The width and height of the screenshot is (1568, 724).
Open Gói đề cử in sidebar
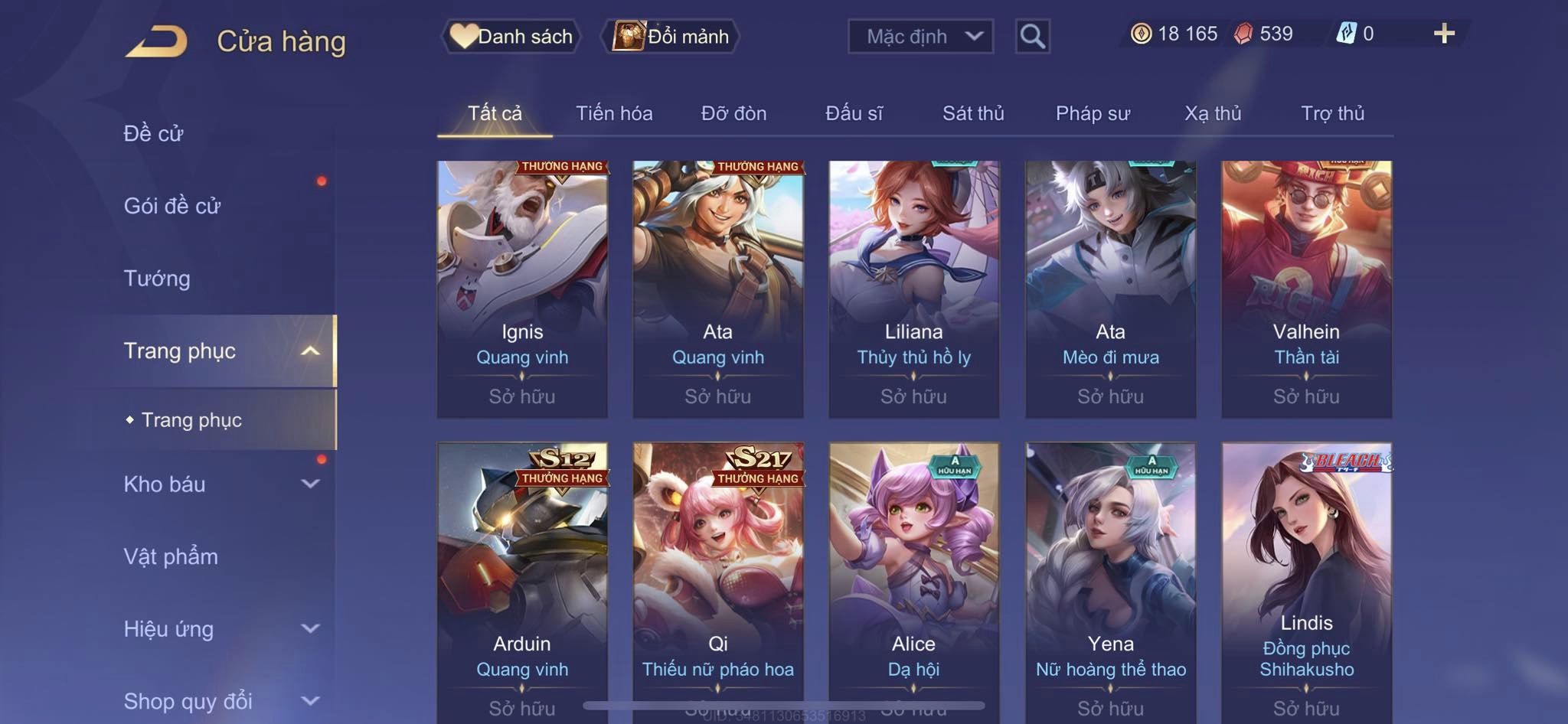pos(172,206)
